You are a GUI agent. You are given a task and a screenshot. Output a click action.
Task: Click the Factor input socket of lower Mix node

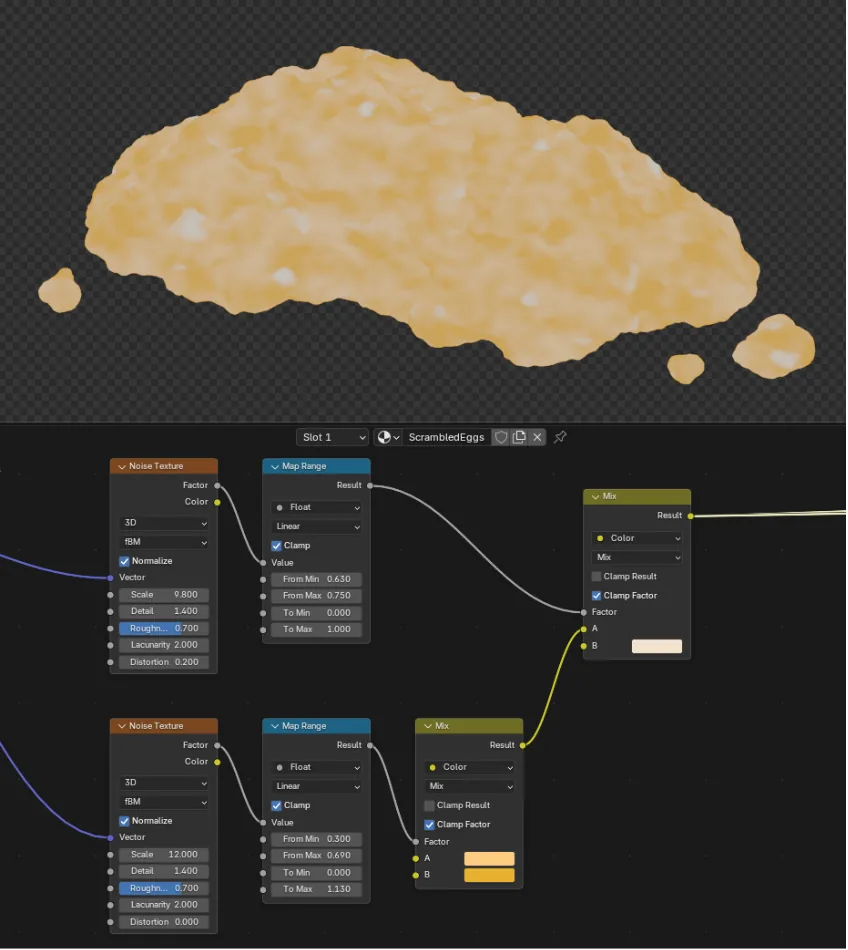[x=416, y=842]
